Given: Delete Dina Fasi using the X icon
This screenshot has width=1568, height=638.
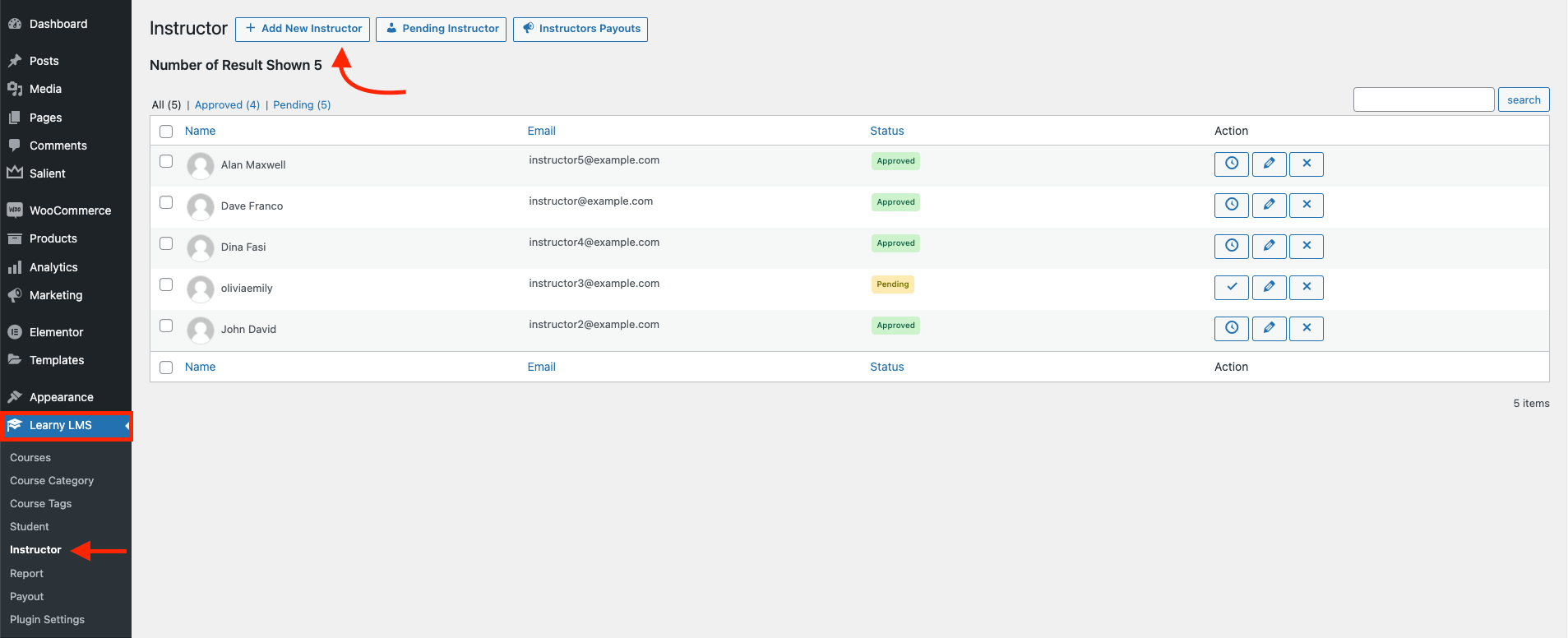Looking at the screenshot, I should point(1306,246).
